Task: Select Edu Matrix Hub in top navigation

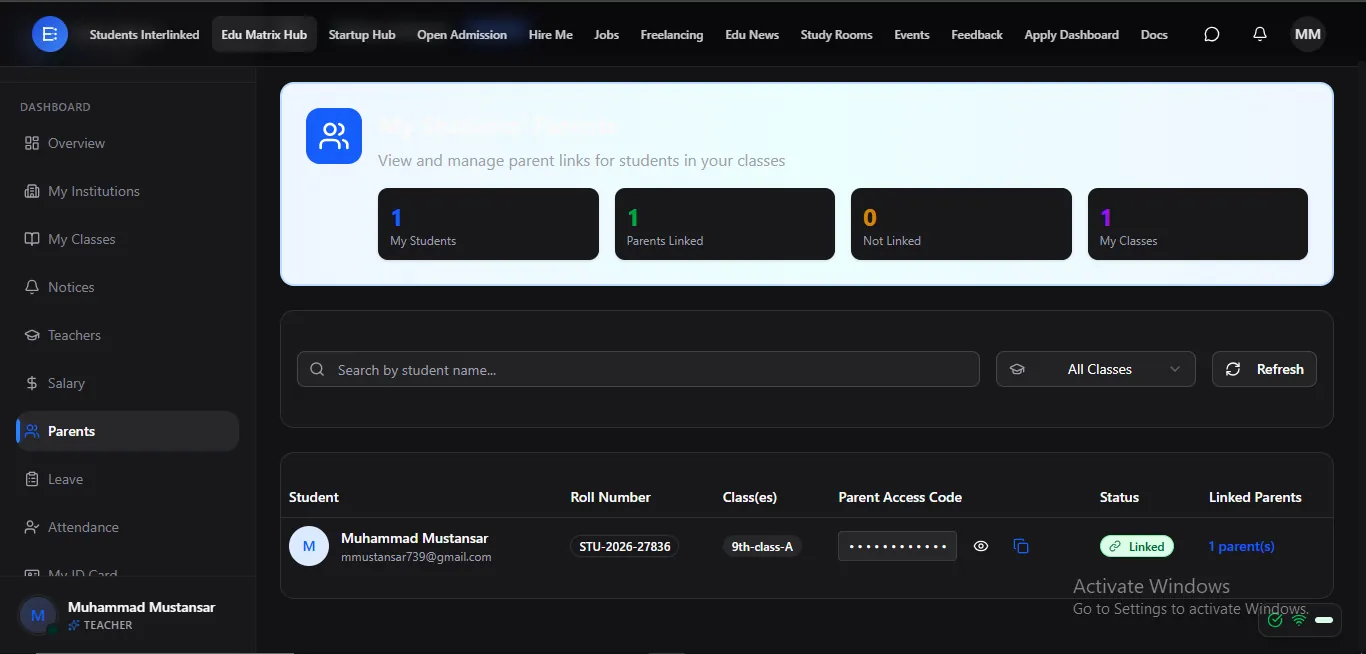Action: click(x=264, y=34)
